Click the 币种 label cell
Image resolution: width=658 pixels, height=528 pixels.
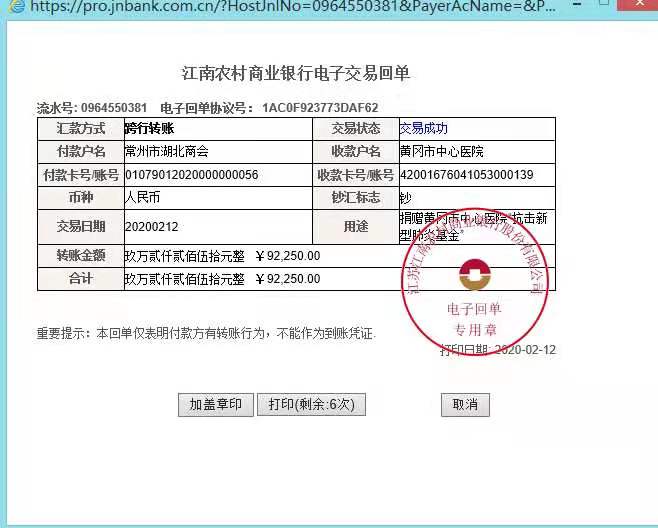click(x=81, y=198)
